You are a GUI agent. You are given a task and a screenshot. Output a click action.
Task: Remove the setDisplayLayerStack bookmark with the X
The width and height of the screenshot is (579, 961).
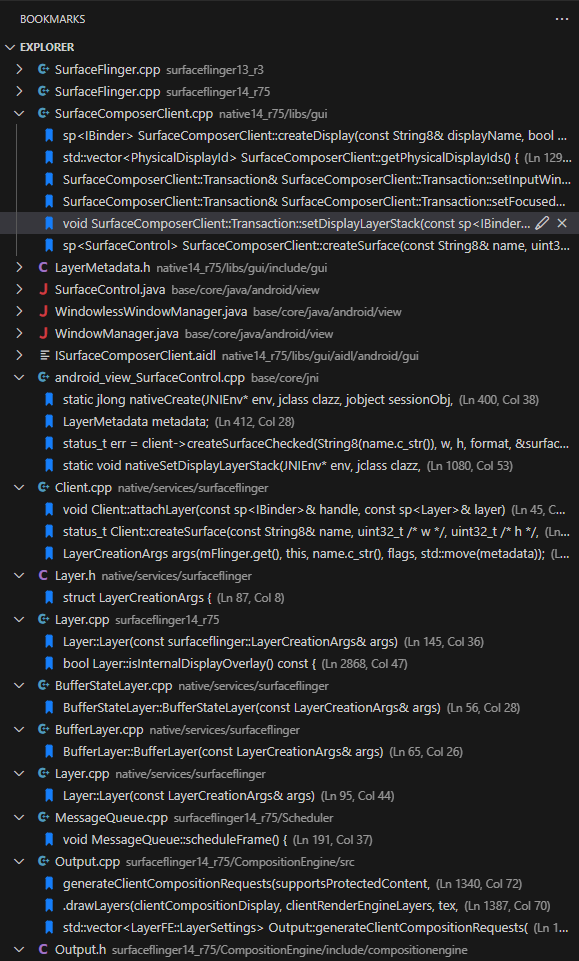pos(562,223)
